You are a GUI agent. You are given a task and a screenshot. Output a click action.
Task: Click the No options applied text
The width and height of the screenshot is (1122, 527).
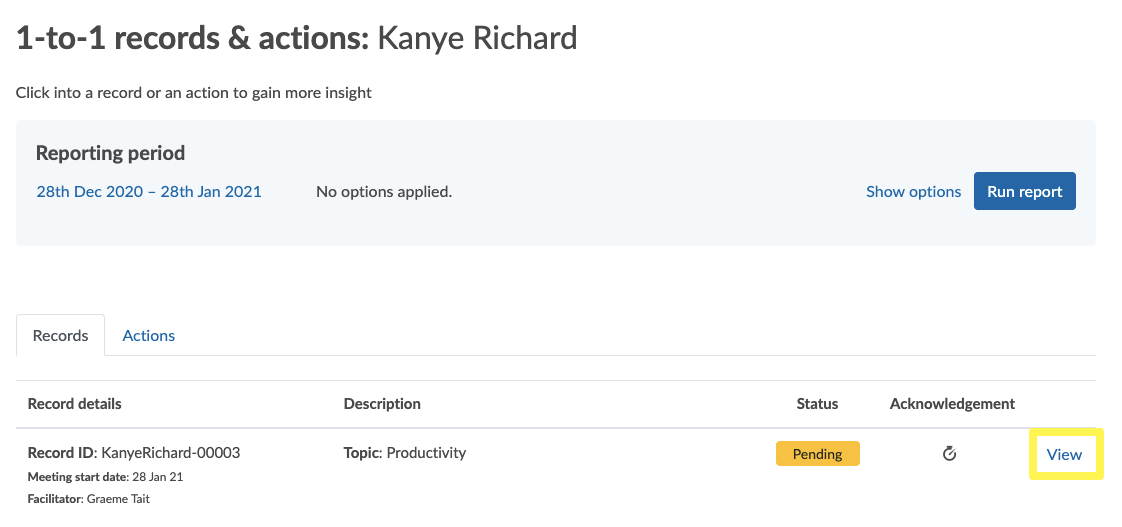tap(384, 192)
